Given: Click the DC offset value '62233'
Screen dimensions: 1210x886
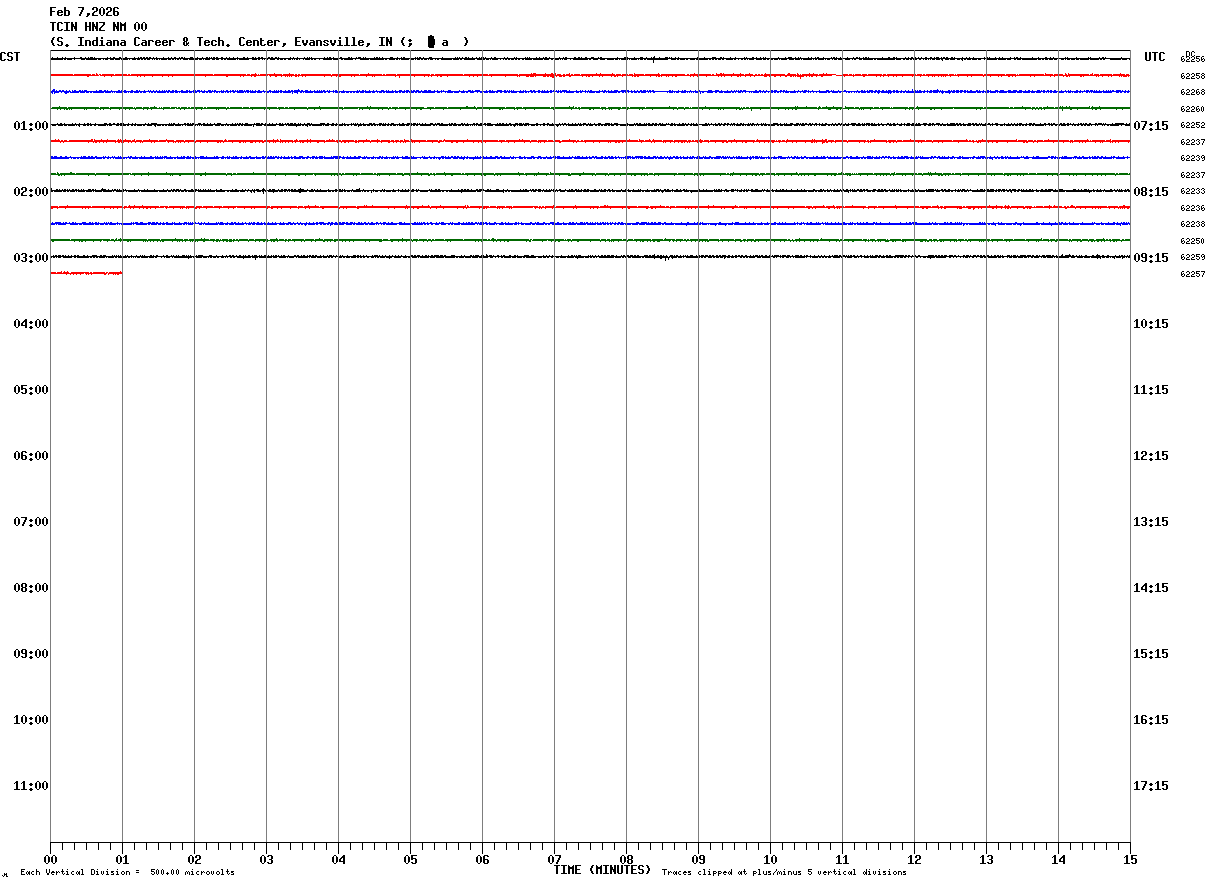Looking at the screenshot, I should tap(1192, 191).
